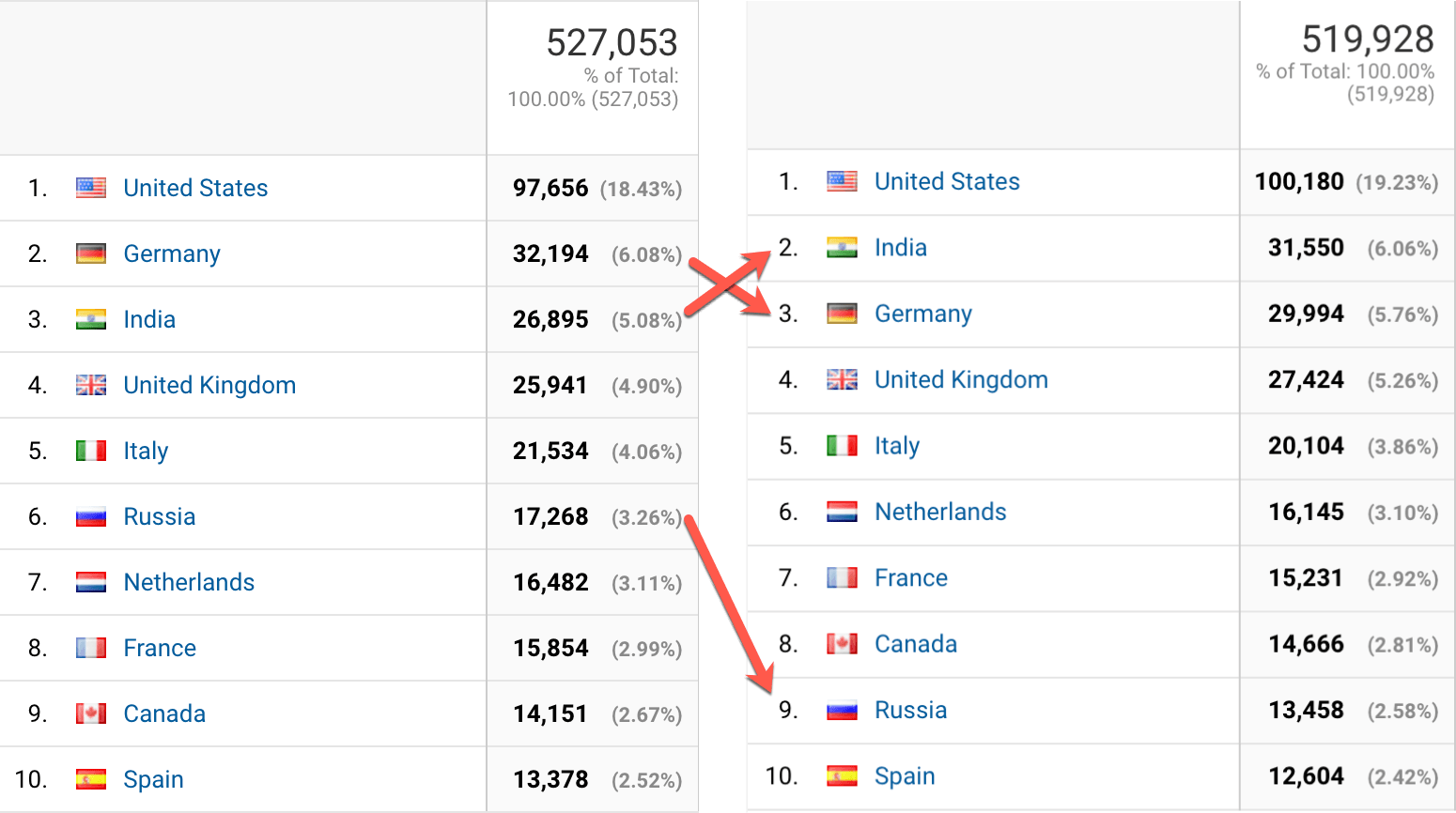Click the United States flag in left table
1456x813 pixels.
click(91, 188)
